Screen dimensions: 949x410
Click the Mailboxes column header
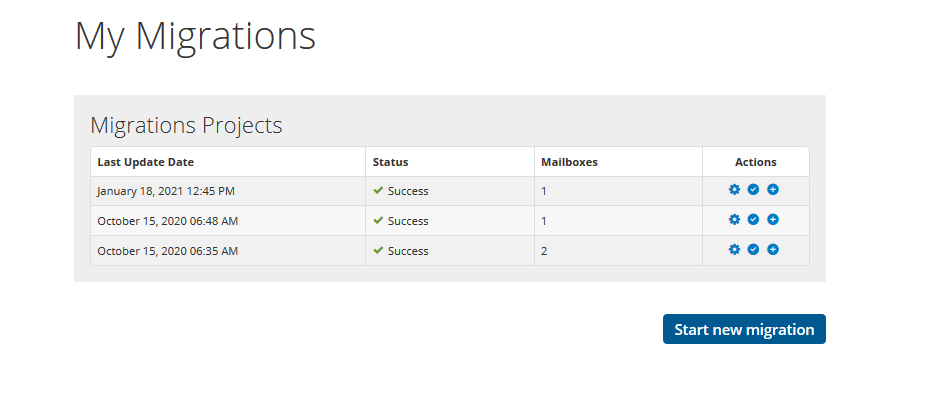(x=570, y=162)
